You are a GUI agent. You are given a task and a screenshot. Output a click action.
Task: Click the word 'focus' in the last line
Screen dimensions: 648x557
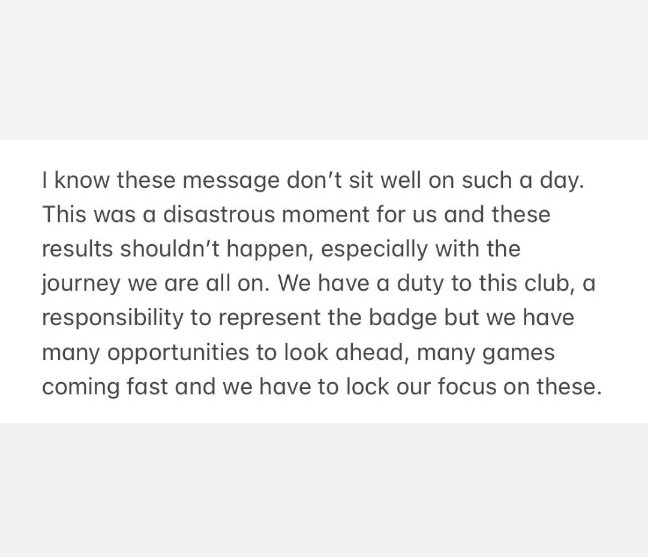[x=467, y=387]
